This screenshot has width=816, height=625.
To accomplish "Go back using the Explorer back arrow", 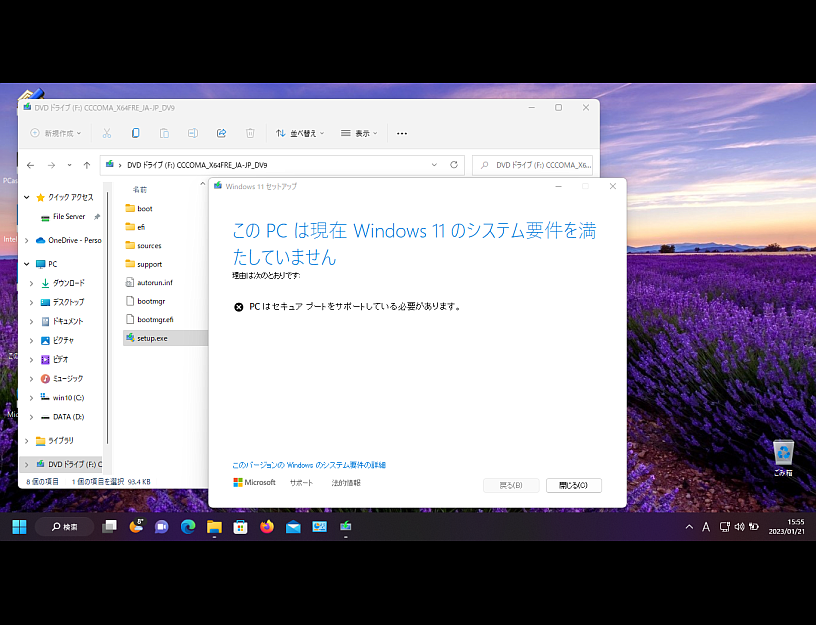I will 31,165.
